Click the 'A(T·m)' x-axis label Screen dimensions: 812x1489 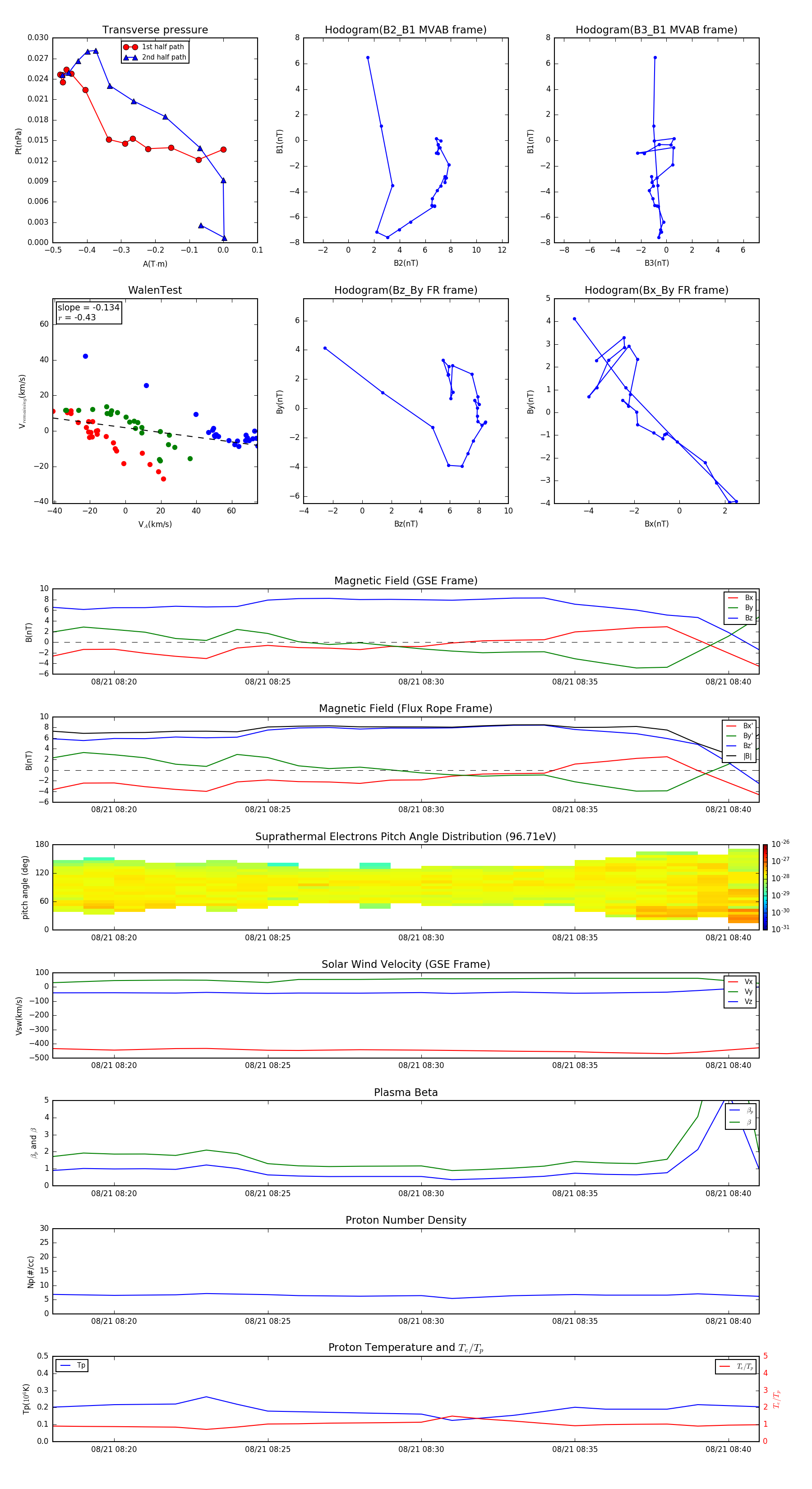point(155,264)
